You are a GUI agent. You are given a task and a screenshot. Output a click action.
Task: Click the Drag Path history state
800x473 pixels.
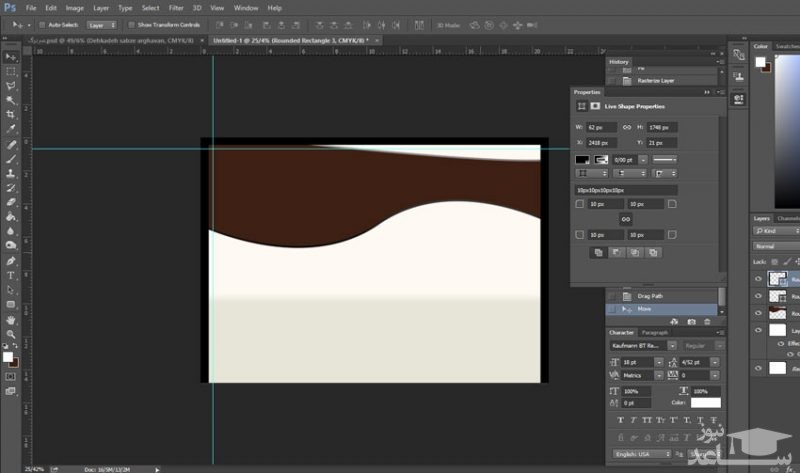point(648,296)
